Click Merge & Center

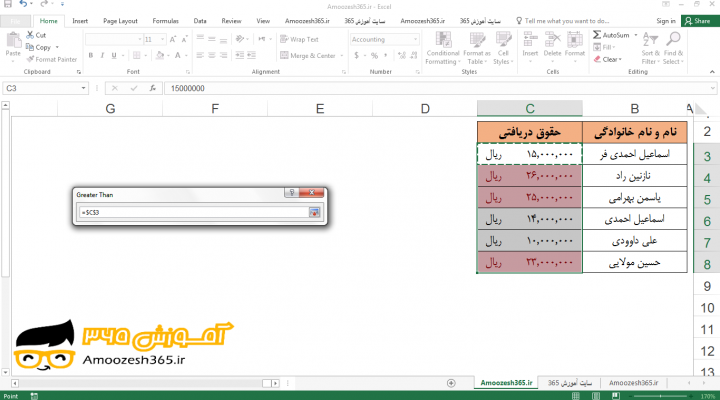tap(308, 56)
